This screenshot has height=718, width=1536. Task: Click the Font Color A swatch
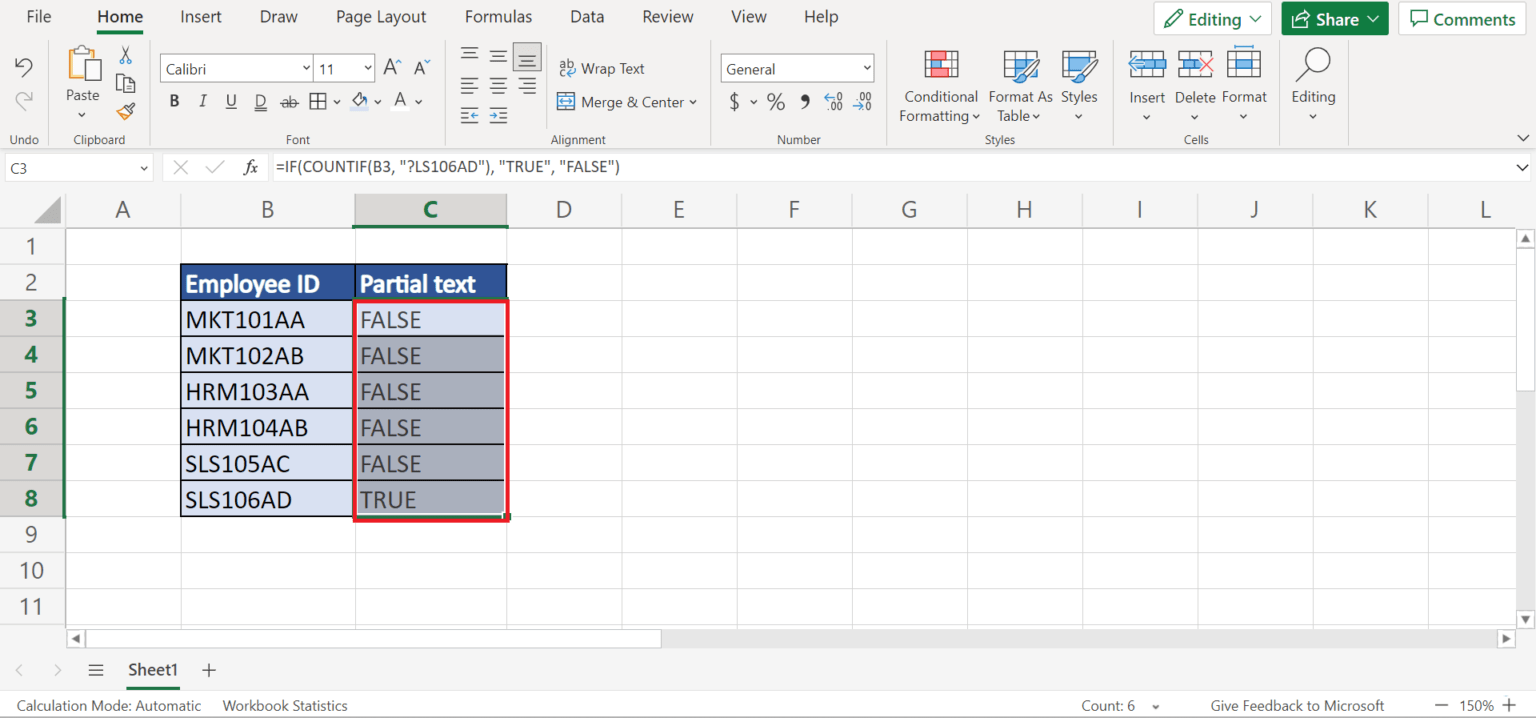[401, 101]
